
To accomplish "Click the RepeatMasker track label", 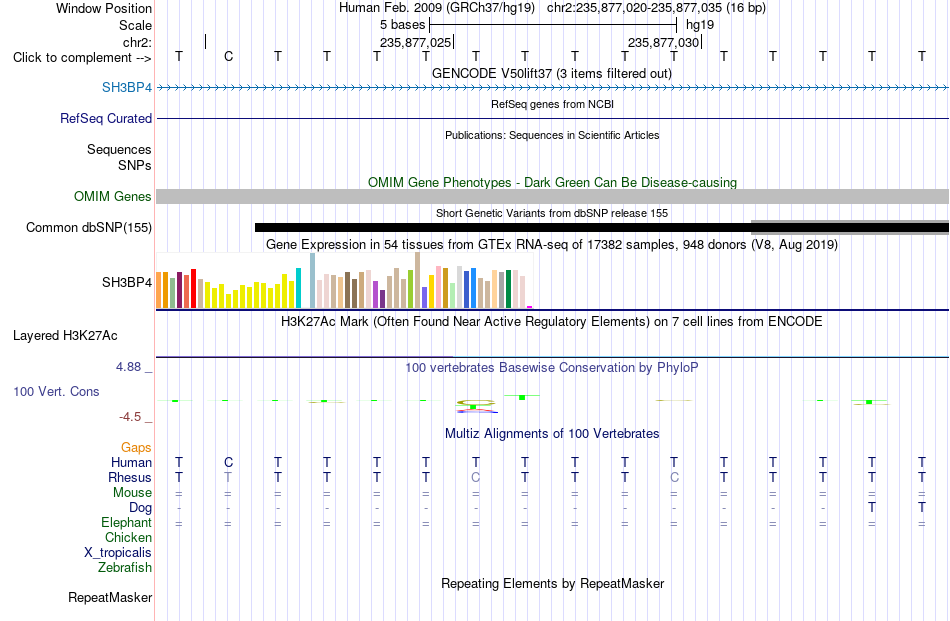I will [110, 597].
